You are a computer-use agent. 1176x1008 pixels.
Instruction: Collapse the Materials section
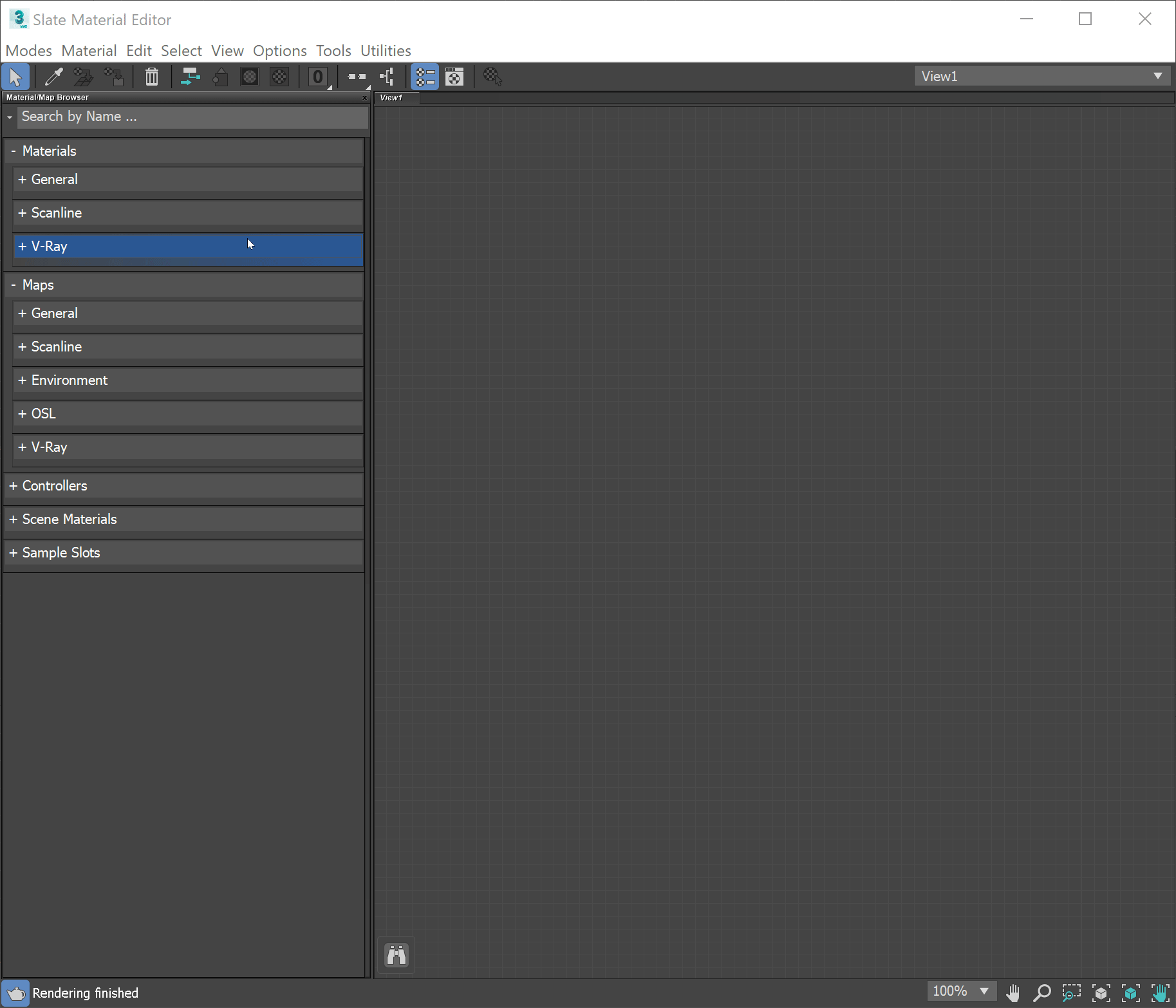click(x=13, y=151)
